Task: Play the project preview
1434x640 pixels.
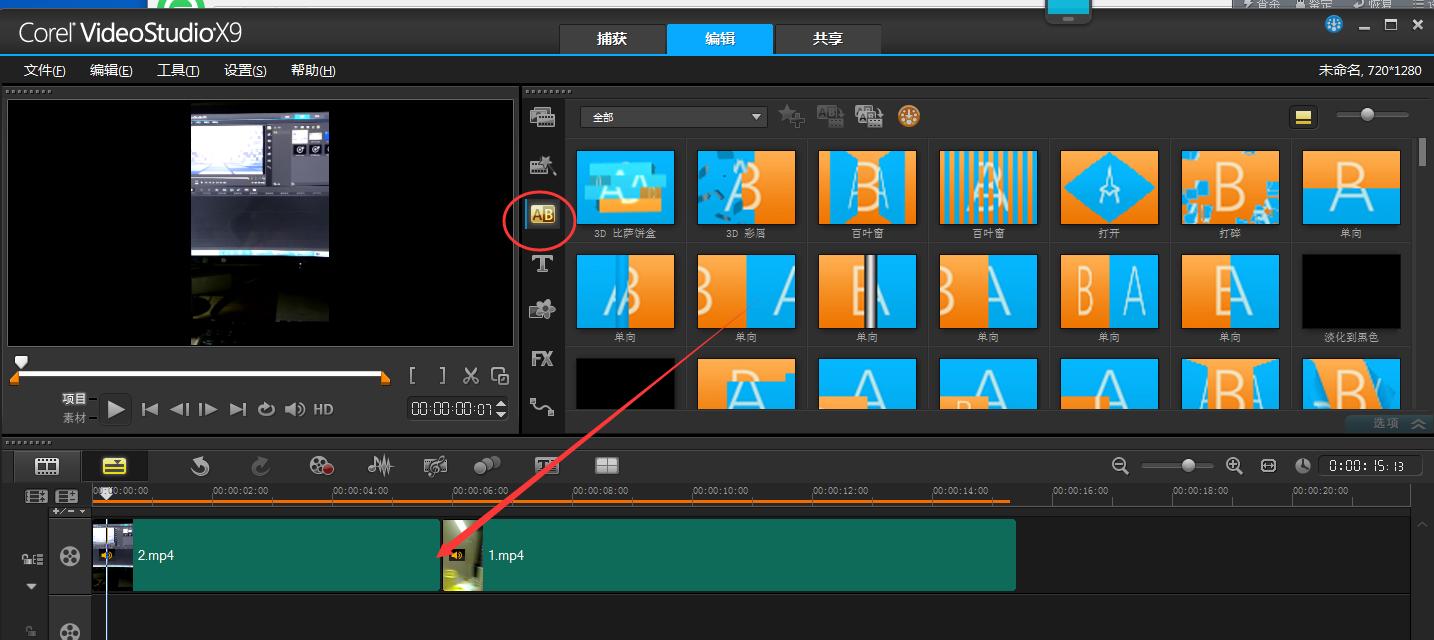Action: [116, 409]
